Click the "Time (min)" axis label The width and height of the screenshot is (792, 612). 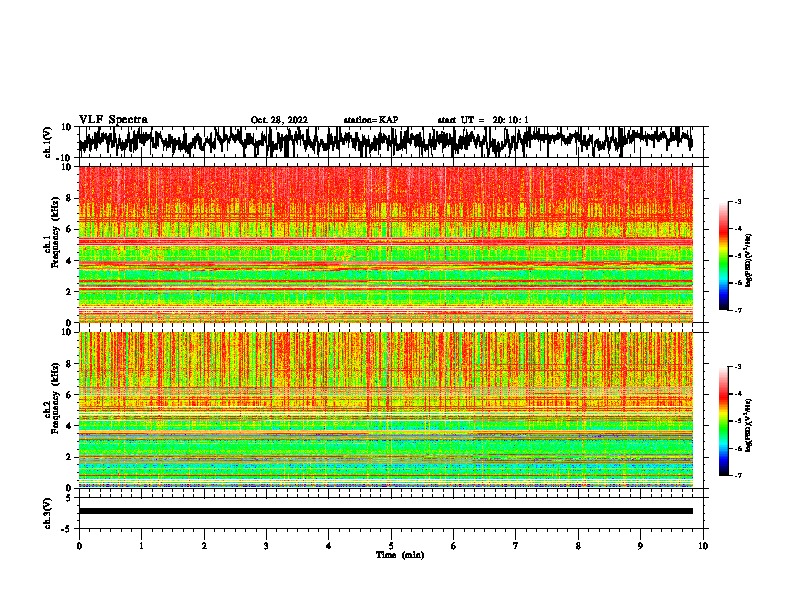click(x=400, y=555)
